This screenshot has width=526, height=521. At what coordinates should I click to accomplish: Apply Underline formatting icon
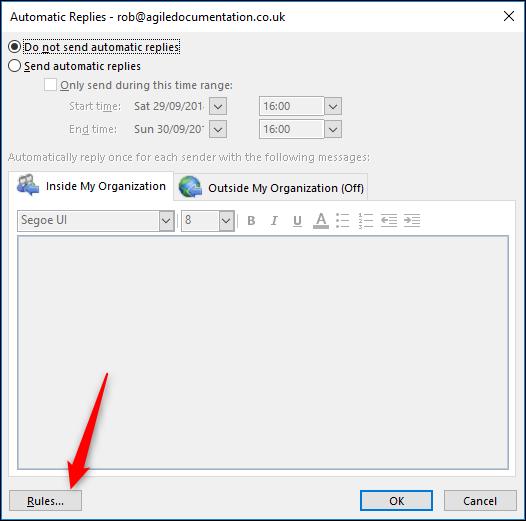coord(297,221)
